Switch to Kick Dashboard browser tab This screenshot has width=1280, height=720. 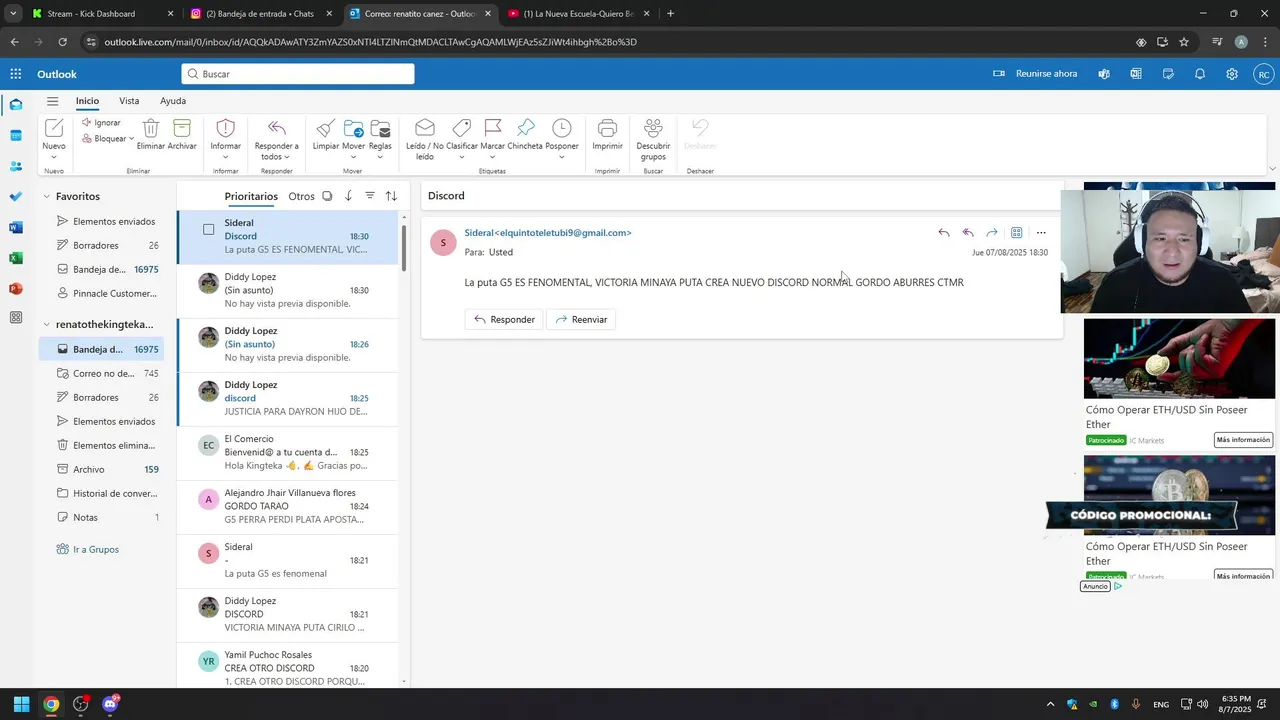[102, 14]
